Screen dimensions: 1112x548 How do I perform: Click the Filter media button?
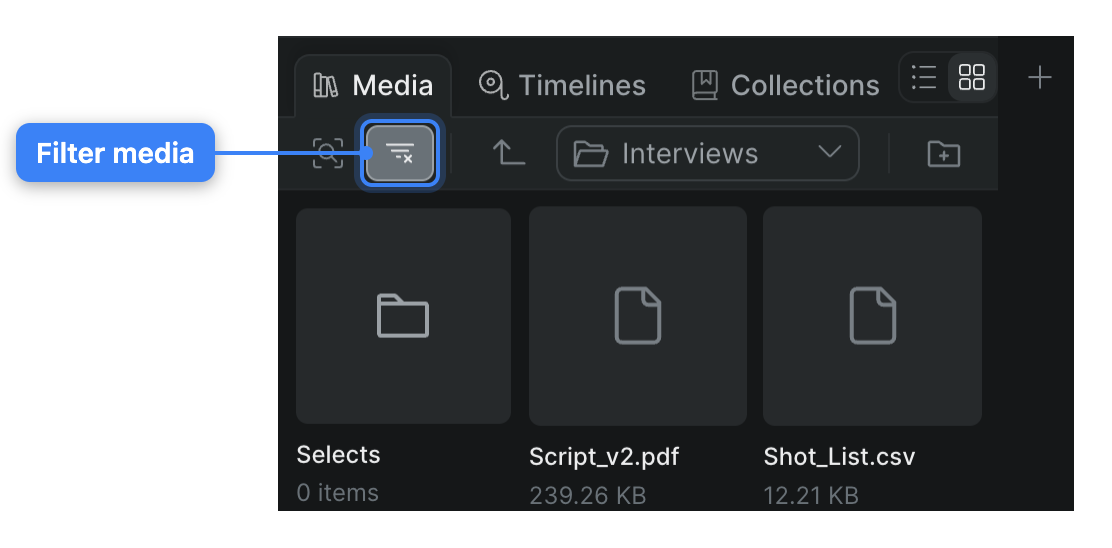[400, 153]
